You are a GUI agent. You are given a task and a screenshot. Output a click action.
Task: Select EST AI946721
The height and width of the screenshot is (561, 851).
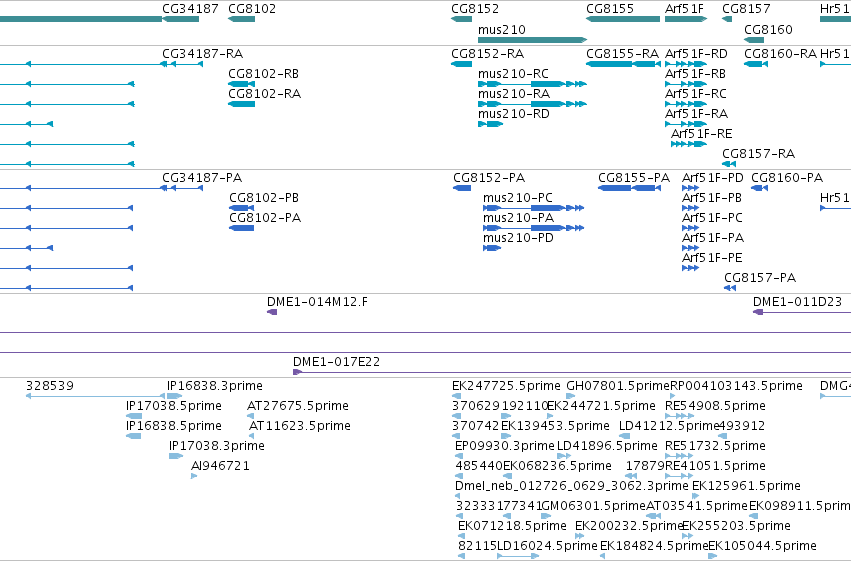click(220, 467)
